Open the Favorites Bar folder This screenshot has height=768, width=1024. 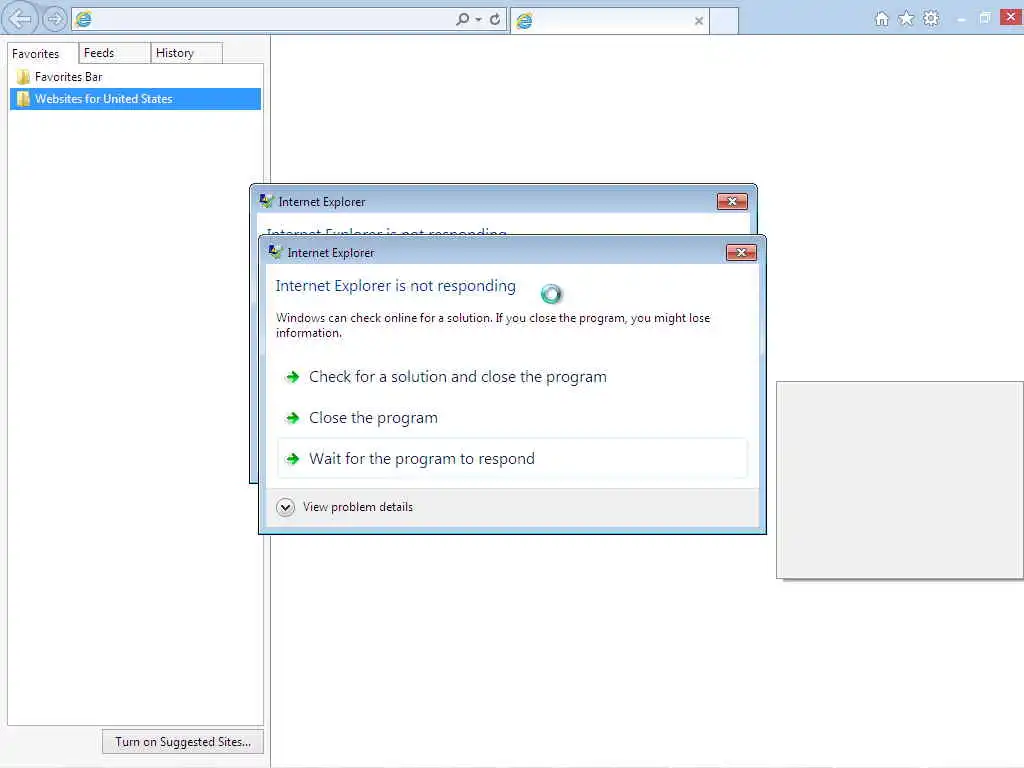(135, 77)
